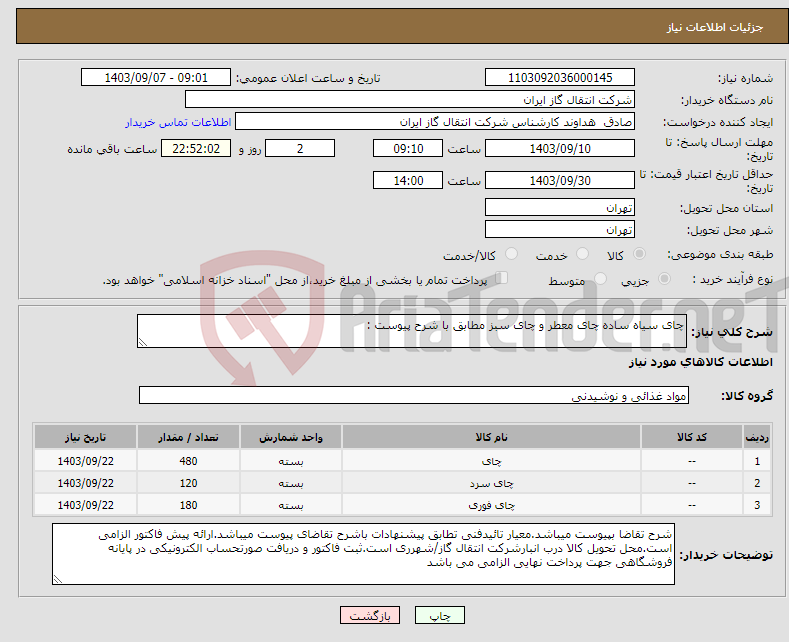The height and width of the screenshot is (642, 789).
Task: Click the چای item name in row 1
Action: pyautogui.click(x=491, y=461)
